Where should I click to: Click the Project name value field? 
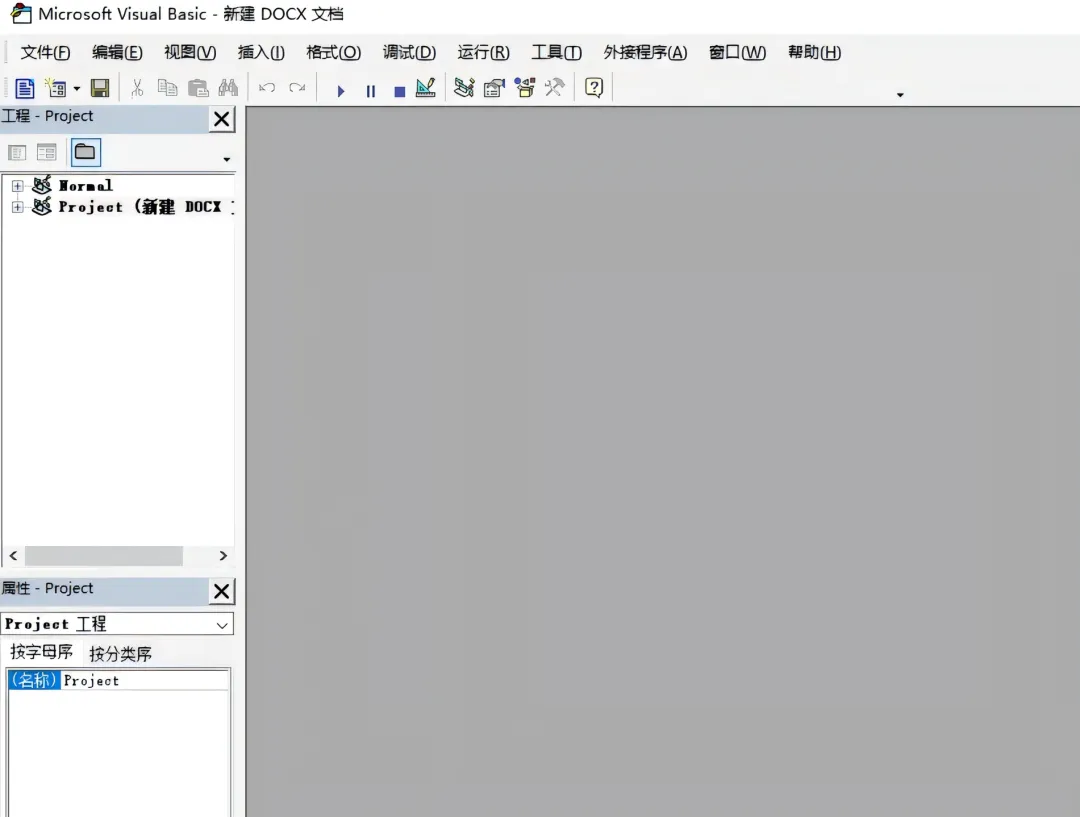(x=145, y=681)
